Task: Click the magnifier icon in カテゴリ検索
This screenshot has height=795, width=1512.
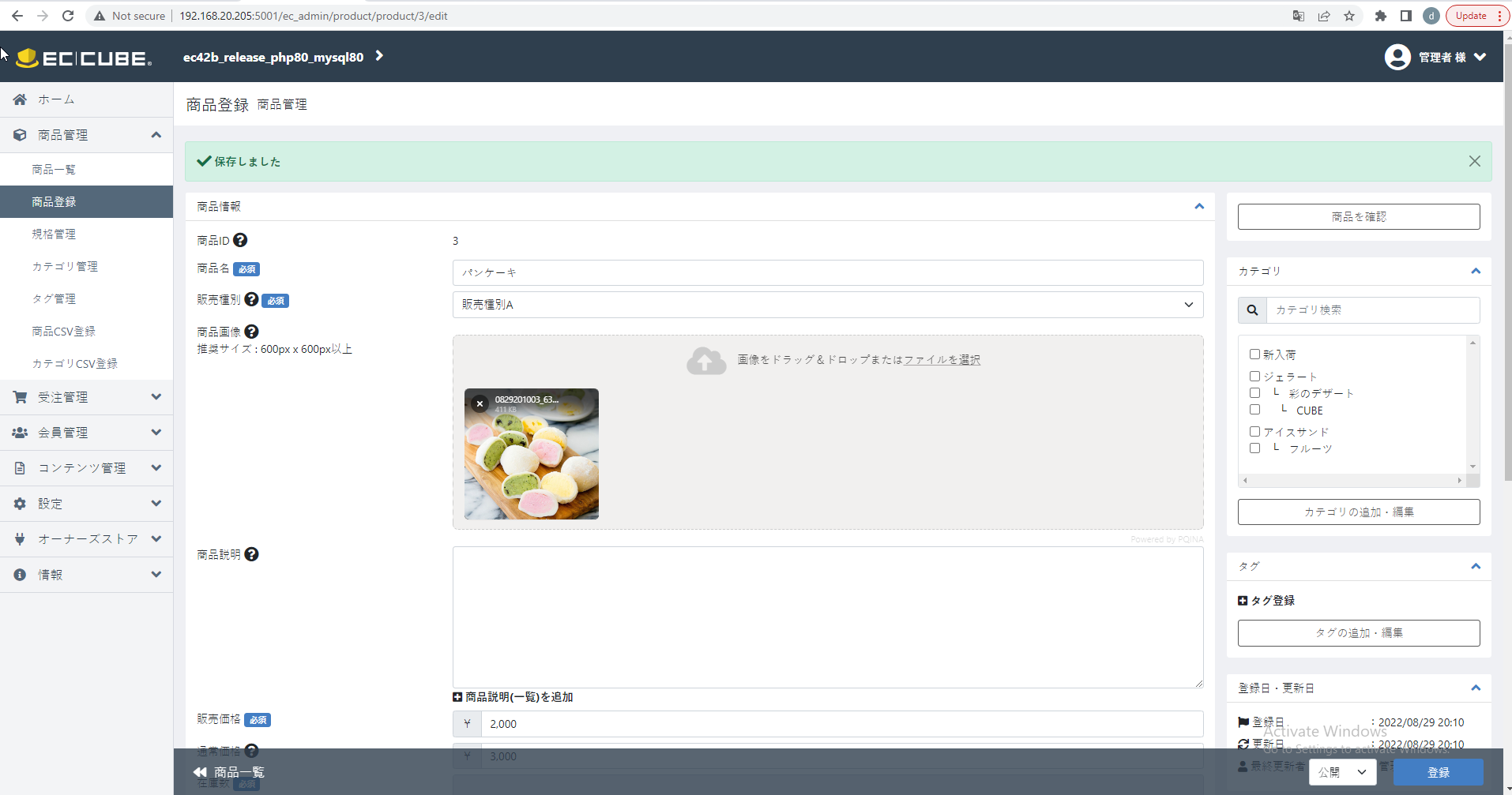Action: [x=1251, y=309]
